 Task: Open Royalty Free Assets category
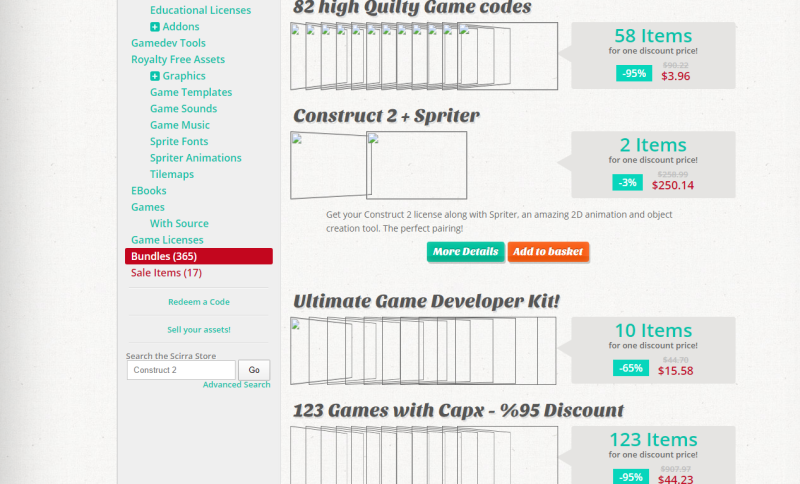click(178, 59)
